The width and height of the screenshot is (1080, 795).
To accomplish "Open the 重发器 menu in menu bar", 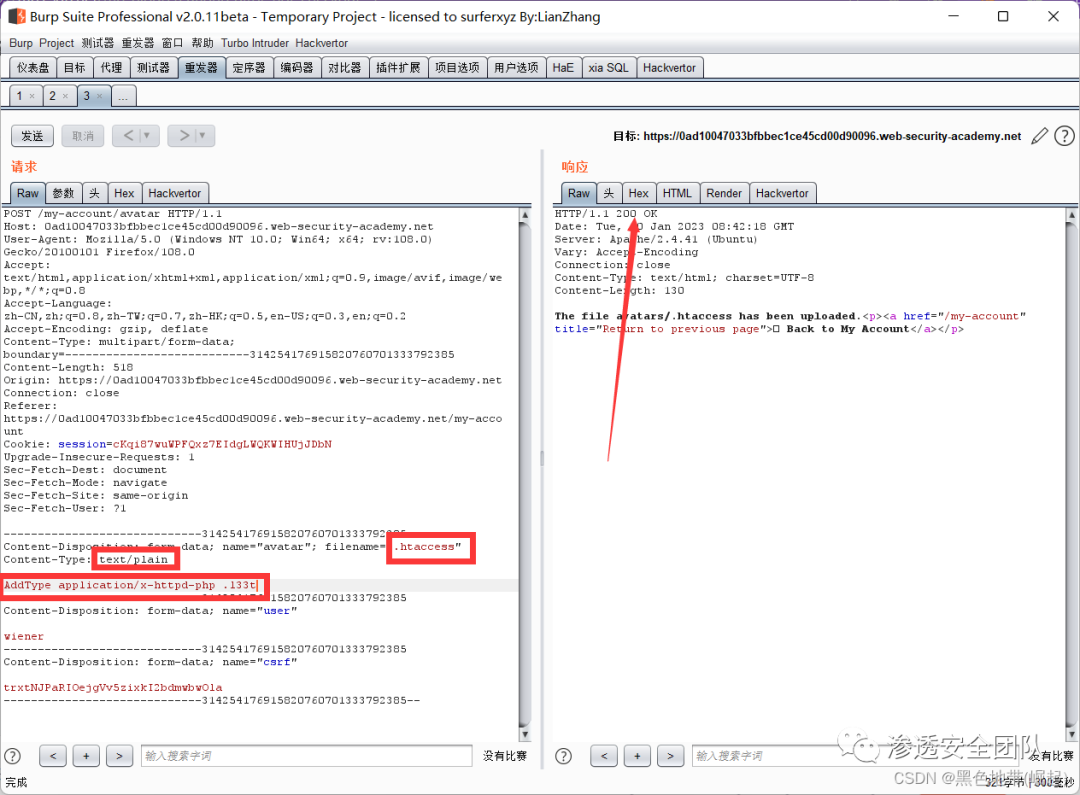I will [138, 43].
